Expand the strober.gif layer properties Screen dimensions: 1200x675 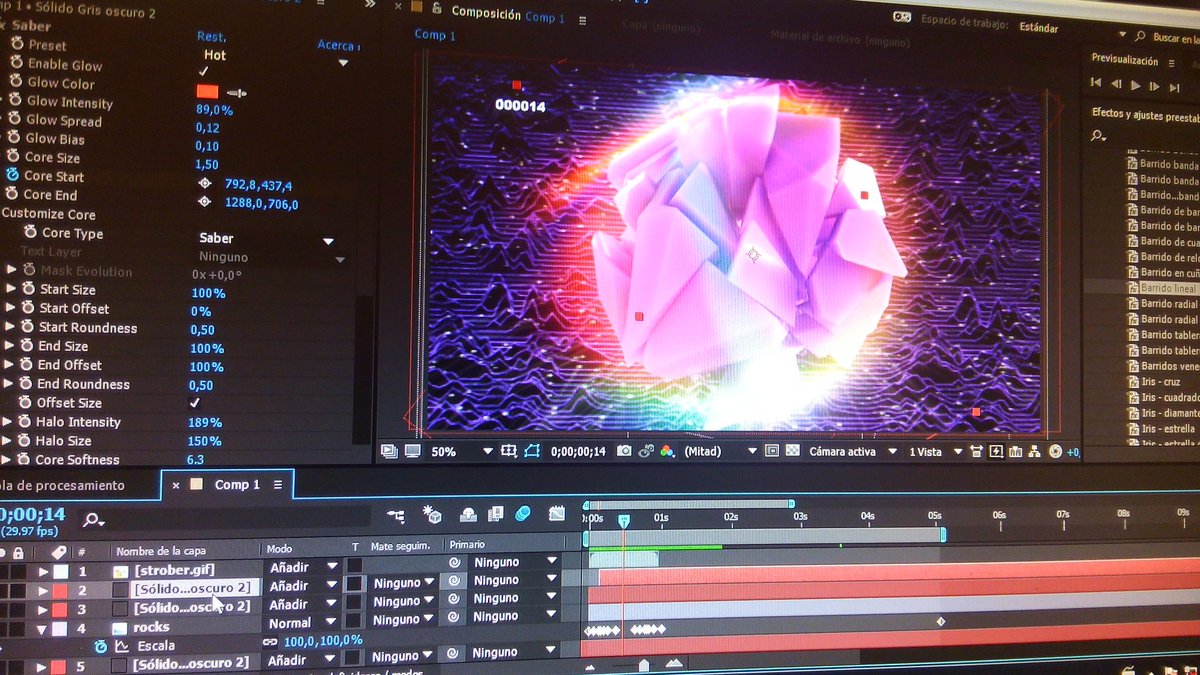[43, 572]
